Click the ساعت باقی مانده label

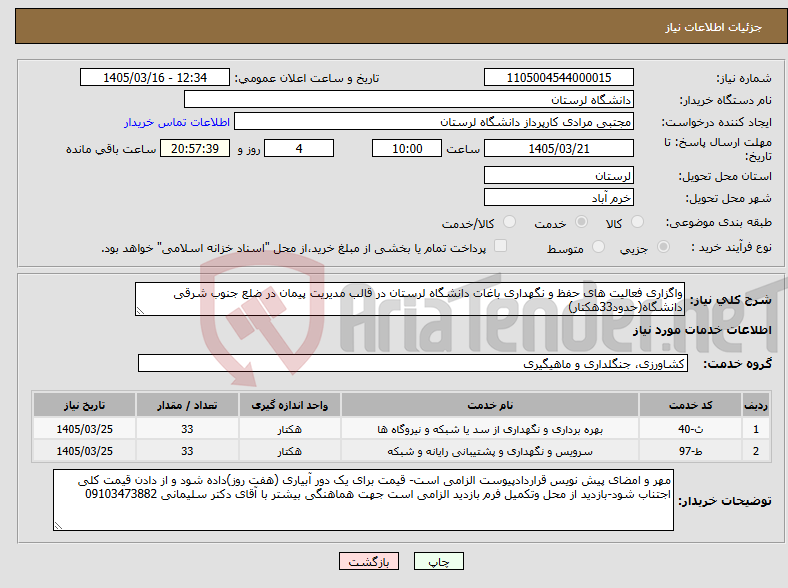point(111,149)
